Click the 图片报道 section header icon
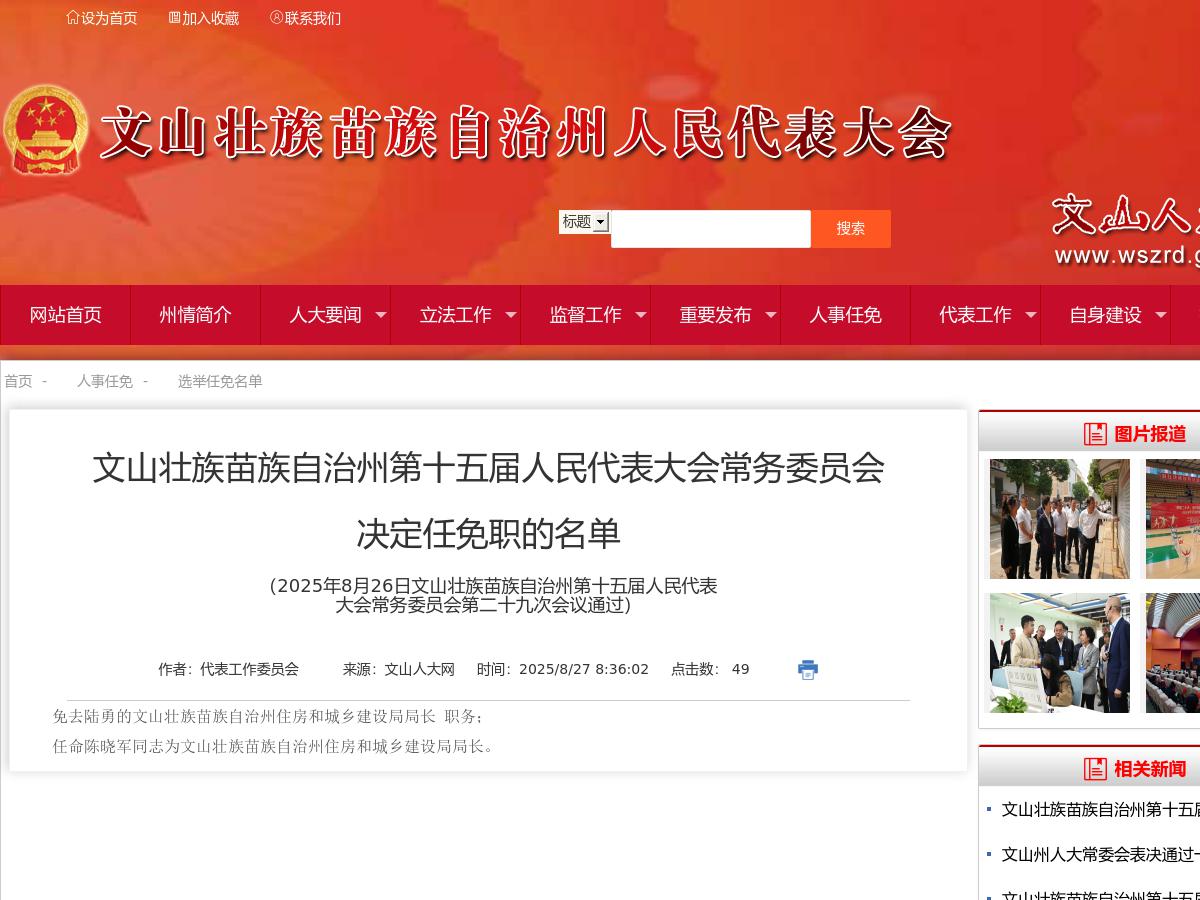 coord(1094,434)
